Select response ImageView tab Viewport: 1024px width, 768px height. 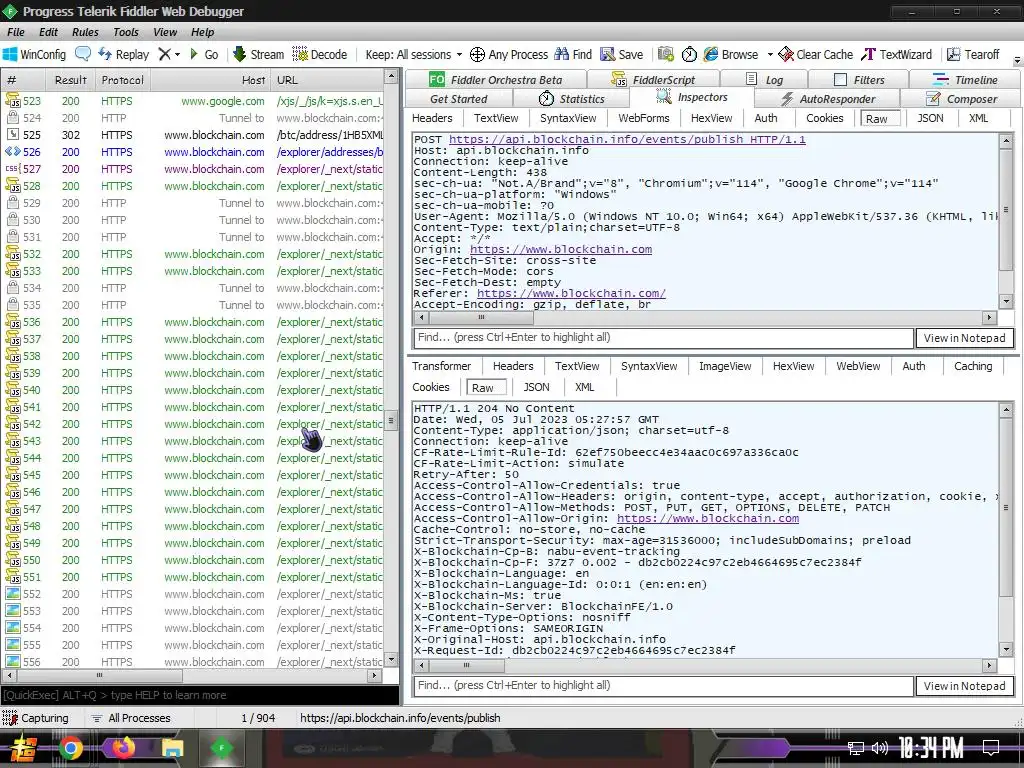pyautogui.click(x=725, y=366)
